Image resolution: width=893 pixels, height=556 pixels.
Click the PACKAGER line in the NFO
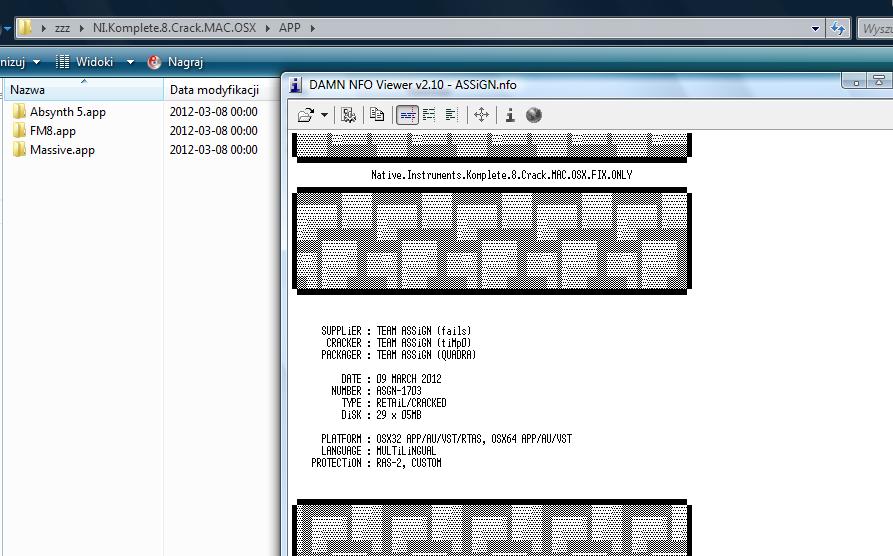pyautogui.click(x=399, y=355)
